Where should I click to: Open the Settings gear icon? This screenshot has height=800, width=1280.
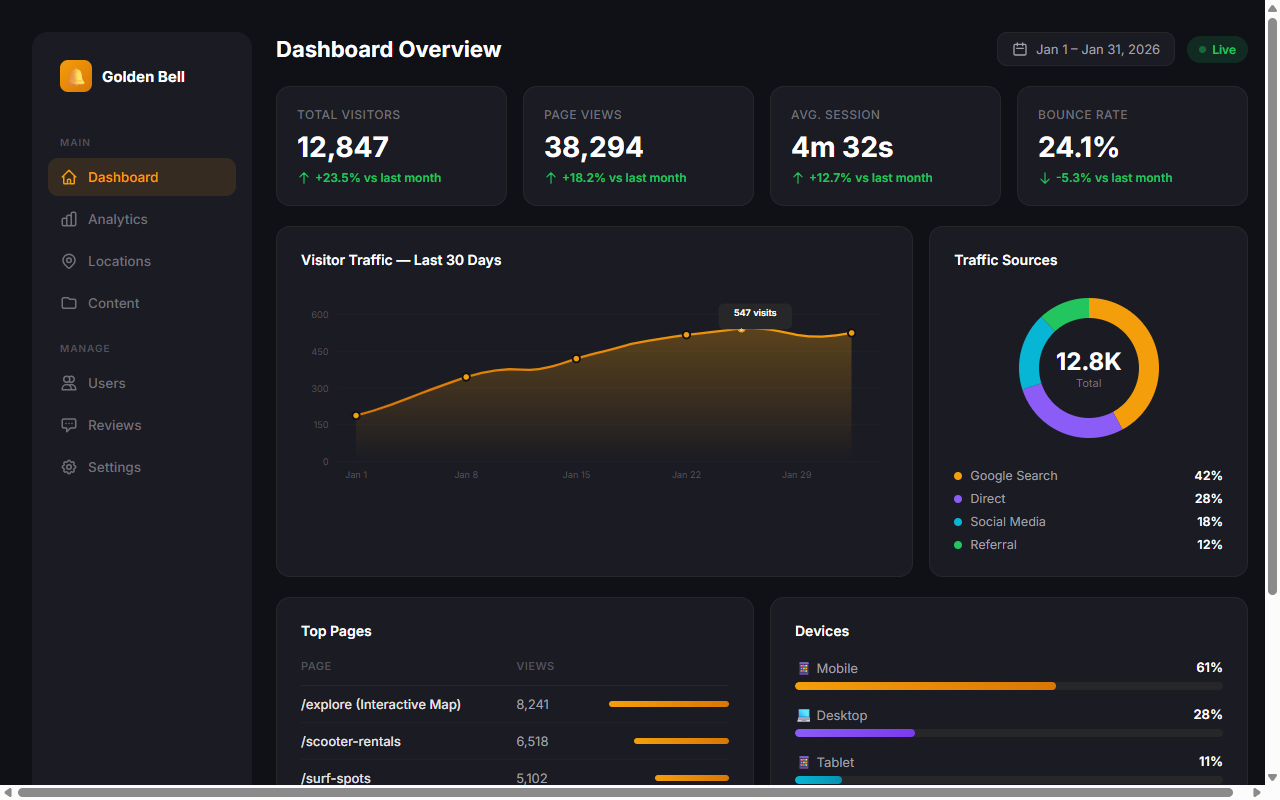coord(68,467)
